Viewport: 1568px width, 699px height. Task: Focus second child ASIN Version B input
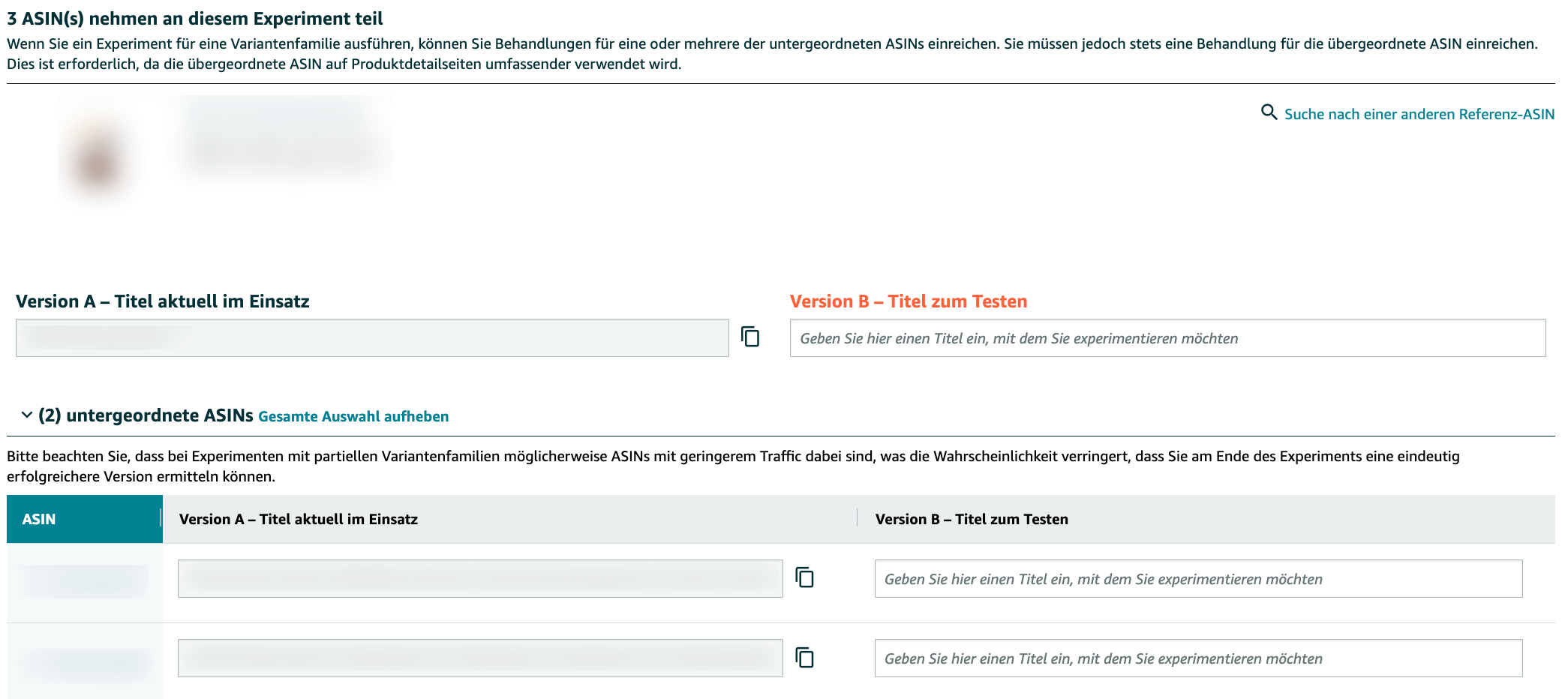tap(1198, 658)
